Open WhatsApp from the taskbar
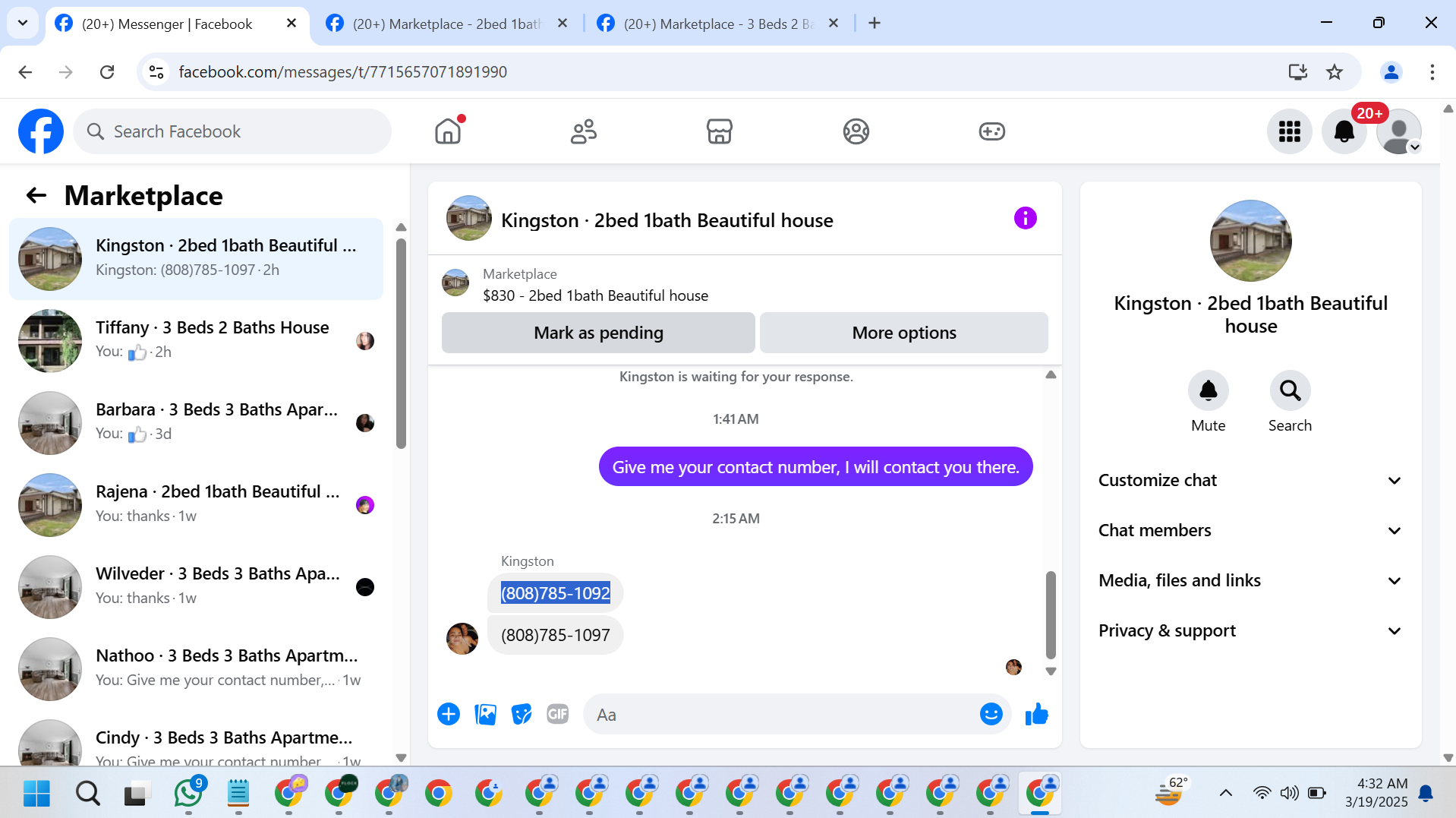 (x=188, y=793)
